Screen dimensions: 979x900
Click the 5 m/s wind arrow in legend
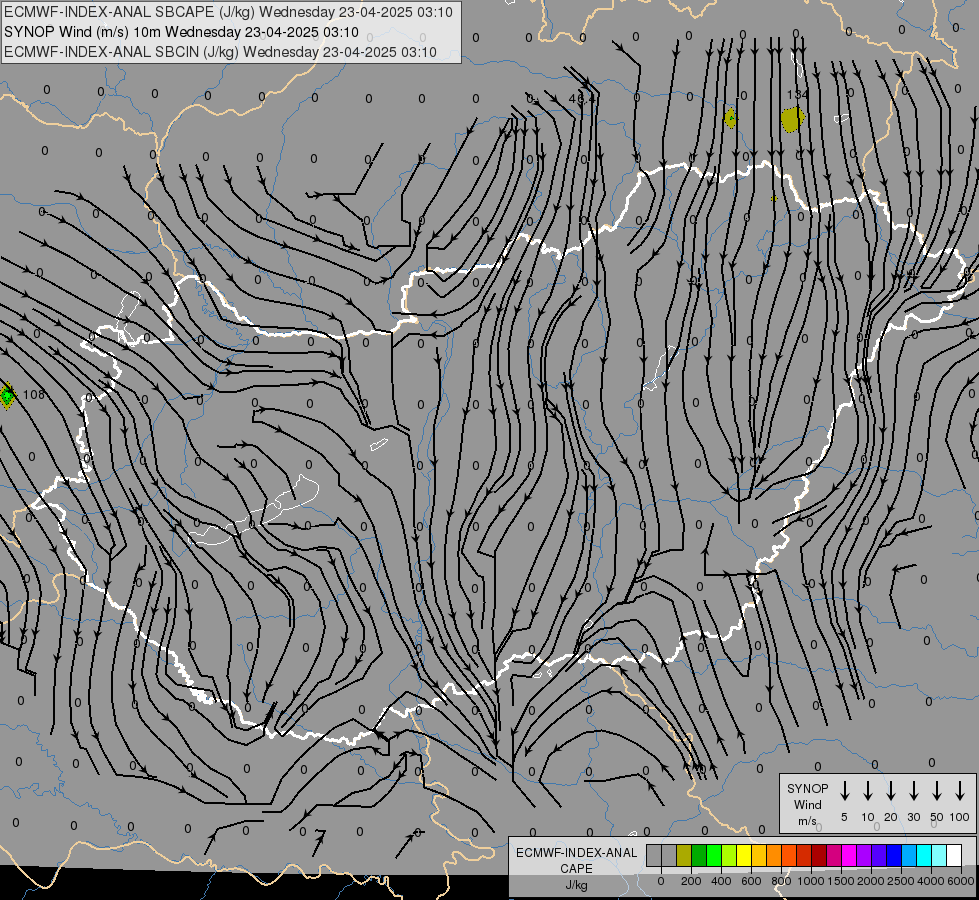click(844, 791)
